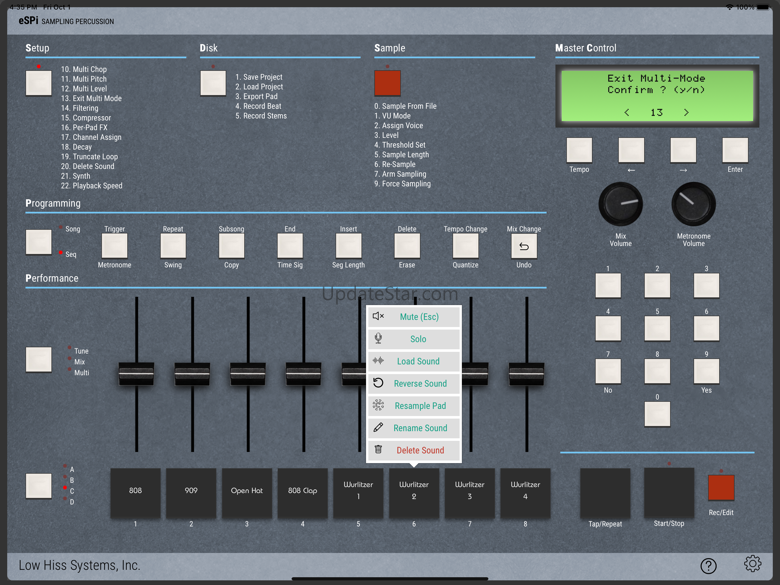Click the left chevron in the LCD display
The height and width of the screenshot is (585, 780).
click(627, 112)
